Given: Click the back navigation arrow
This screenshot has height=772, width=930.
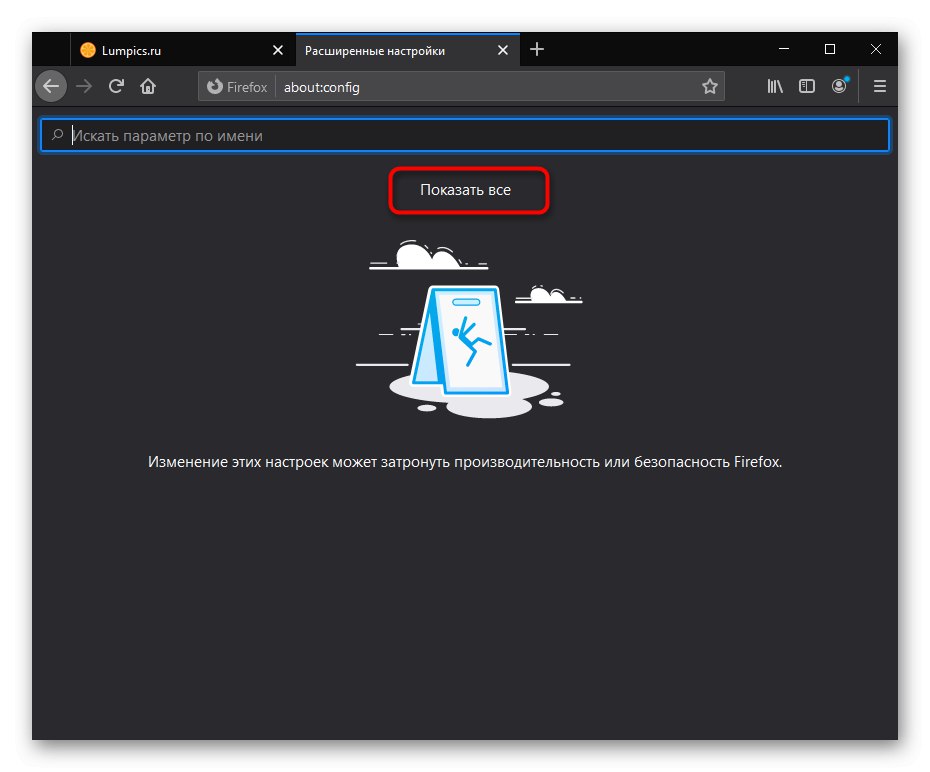Looking at the screenshot, I should point(50,86).
